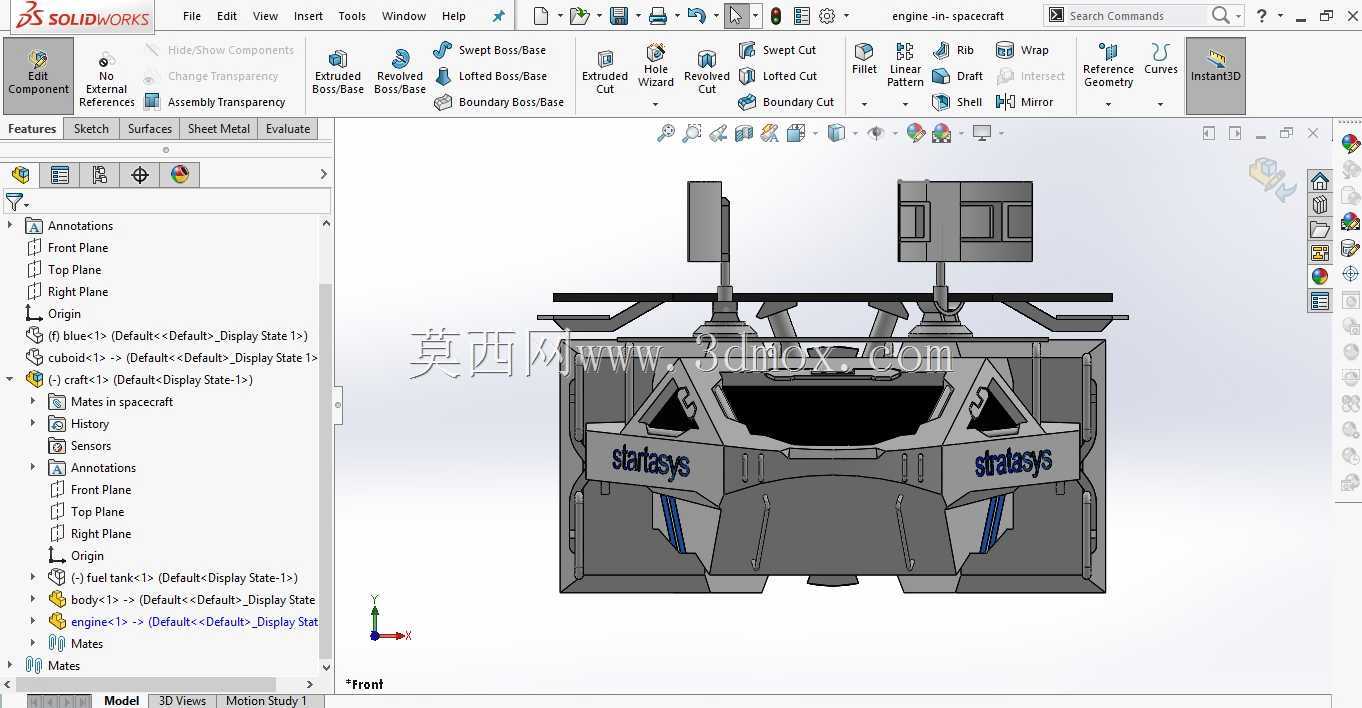This screenshot has width=1362, height=708.
Task: Open the Hole Wizard tool
Action: (656, 66)
